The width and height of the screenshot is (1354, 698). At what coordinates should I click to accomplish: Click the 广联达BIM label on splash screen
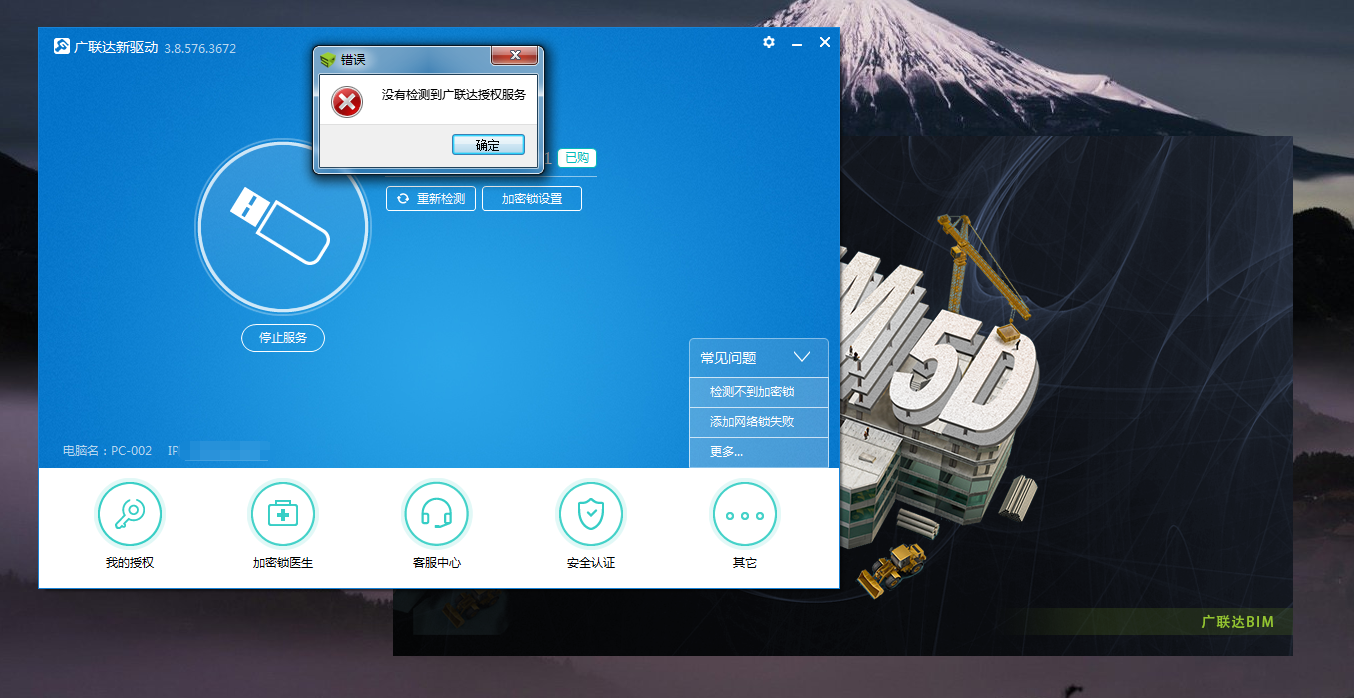(x=1238, y=622)
